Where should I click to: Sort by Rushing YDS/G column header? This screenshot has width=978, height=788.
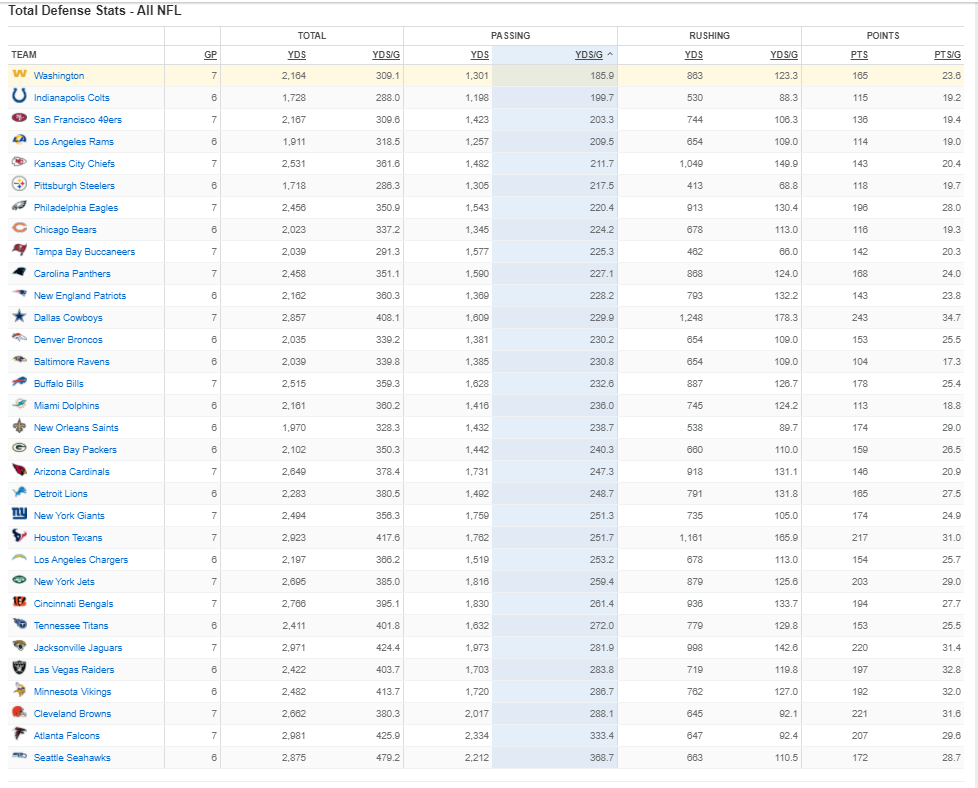coord(784,55)
